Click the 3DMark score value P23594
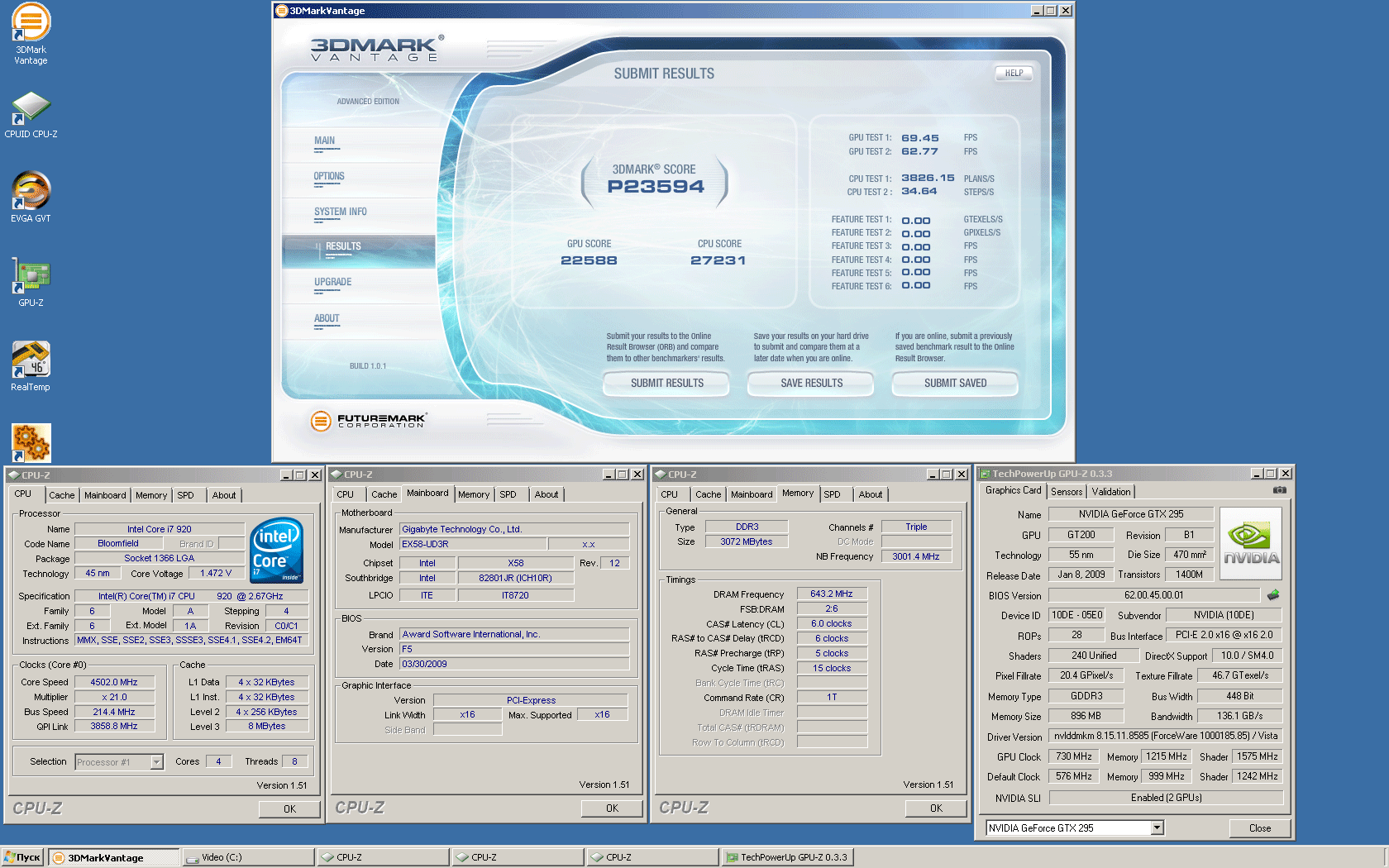Viewport: 1389px width, 868px height. 655,187
